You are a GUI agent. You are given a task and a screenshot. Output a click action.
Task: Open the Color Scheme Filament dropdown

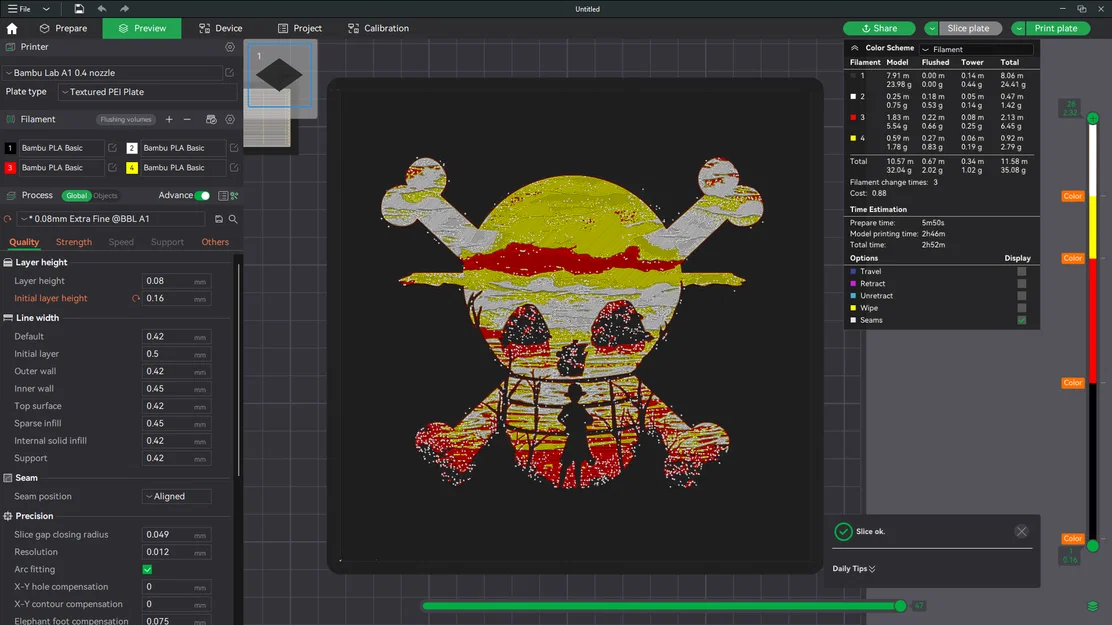point(978,50)
